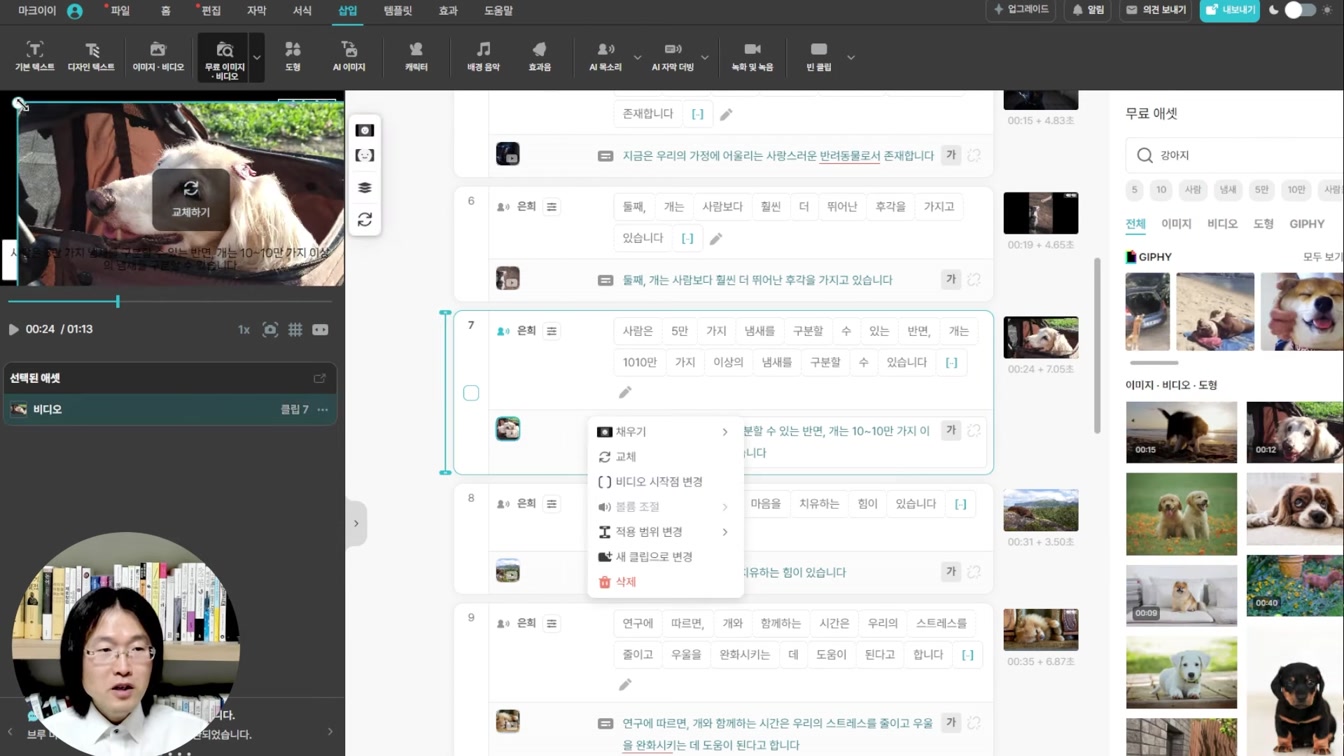This screenshot has height=756, width=1344.
Task: Open the AI 목소리 tool
Action: pyautogui.click(x=605, y=56)
